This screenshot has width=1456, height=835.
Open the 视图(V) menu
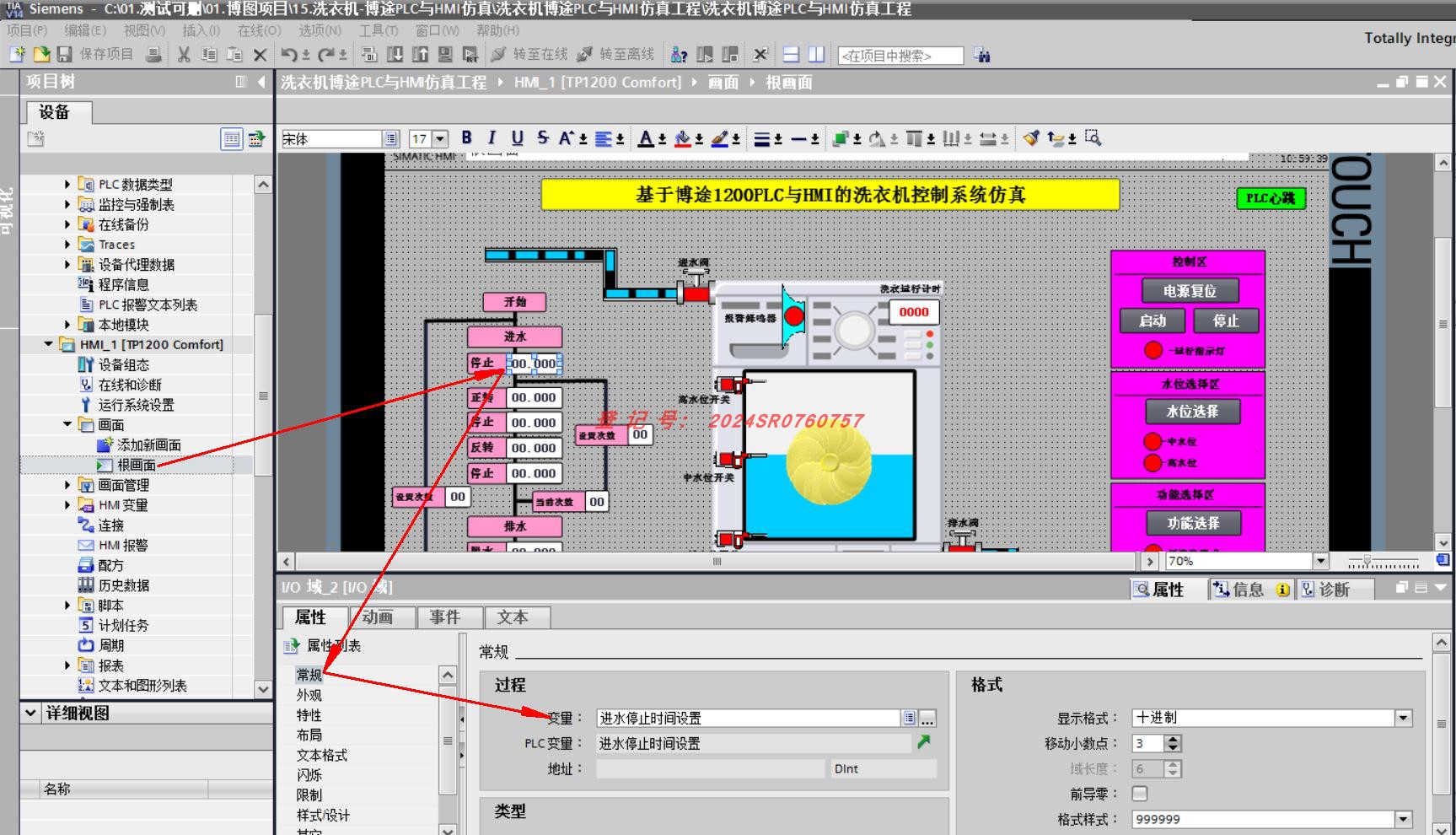point(144,30)
